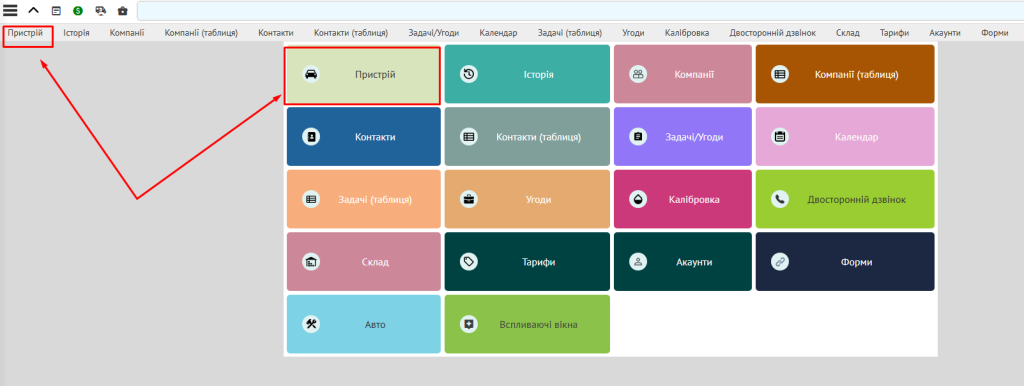Open Компанії (таблиця) menu bar item

tap(201, 33)
